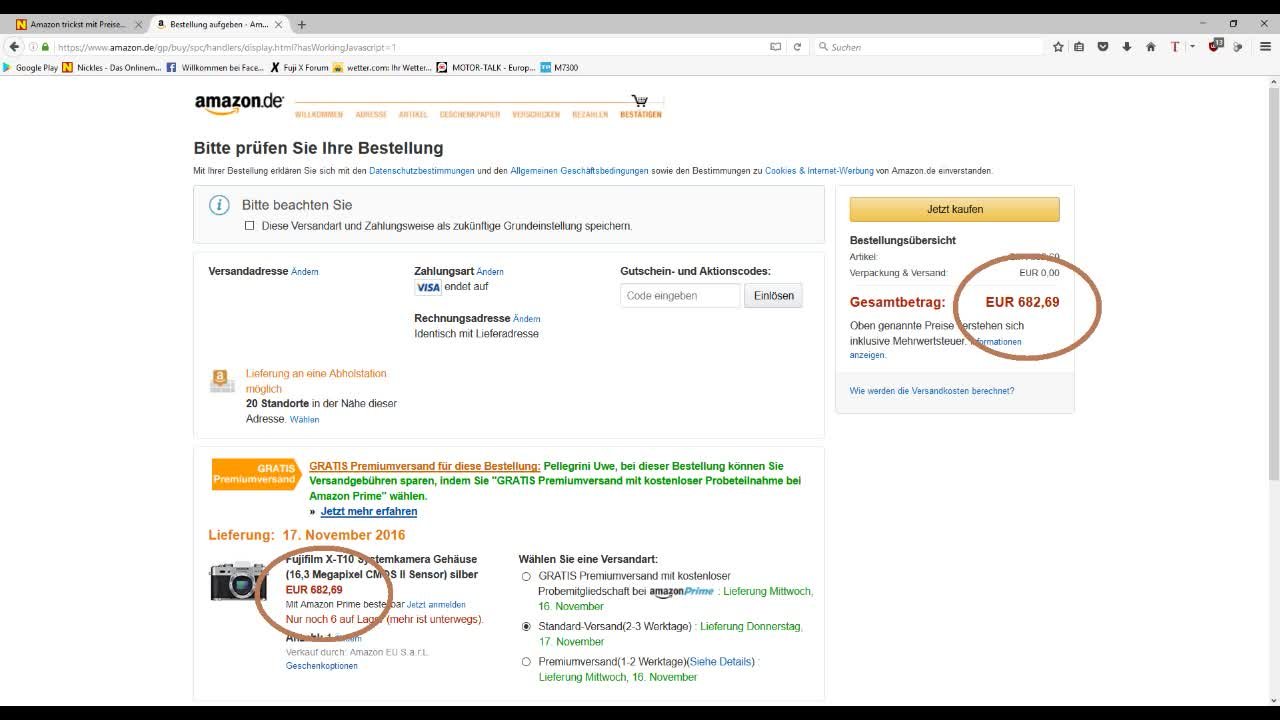
Task: Click the extension icon left of hamburger menu
Action: click(1238, 47)
